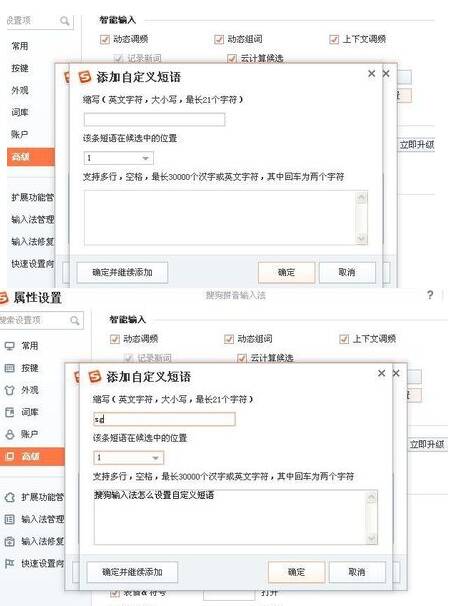Viewport: 452px width, 606px height.
Task: Open 常用 in the sidebar without icons
Action: coord(20,46)
